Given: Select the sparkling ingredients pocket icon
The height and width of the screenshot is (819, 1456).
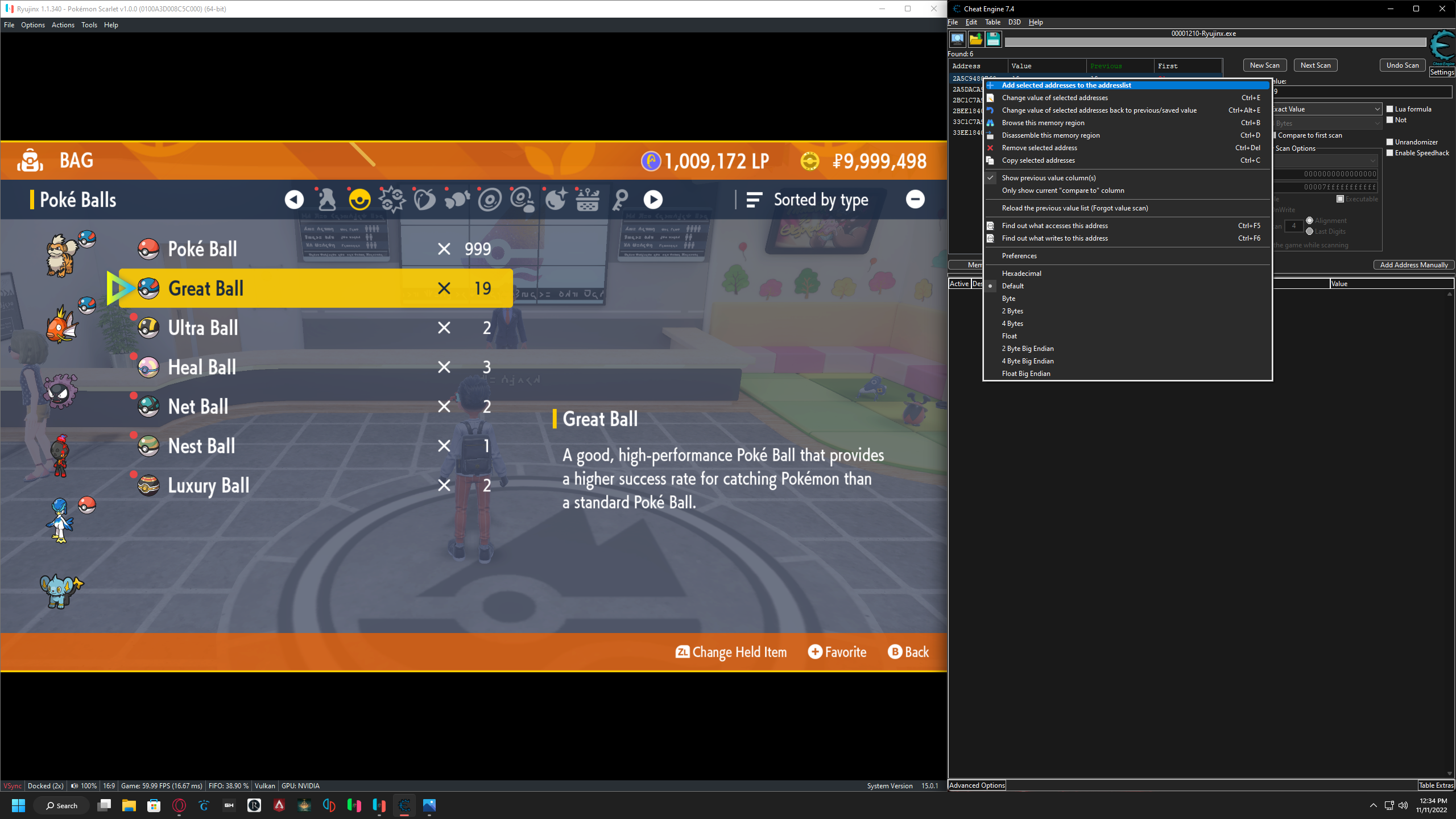Looking at the screenshot, I should 556,200.
